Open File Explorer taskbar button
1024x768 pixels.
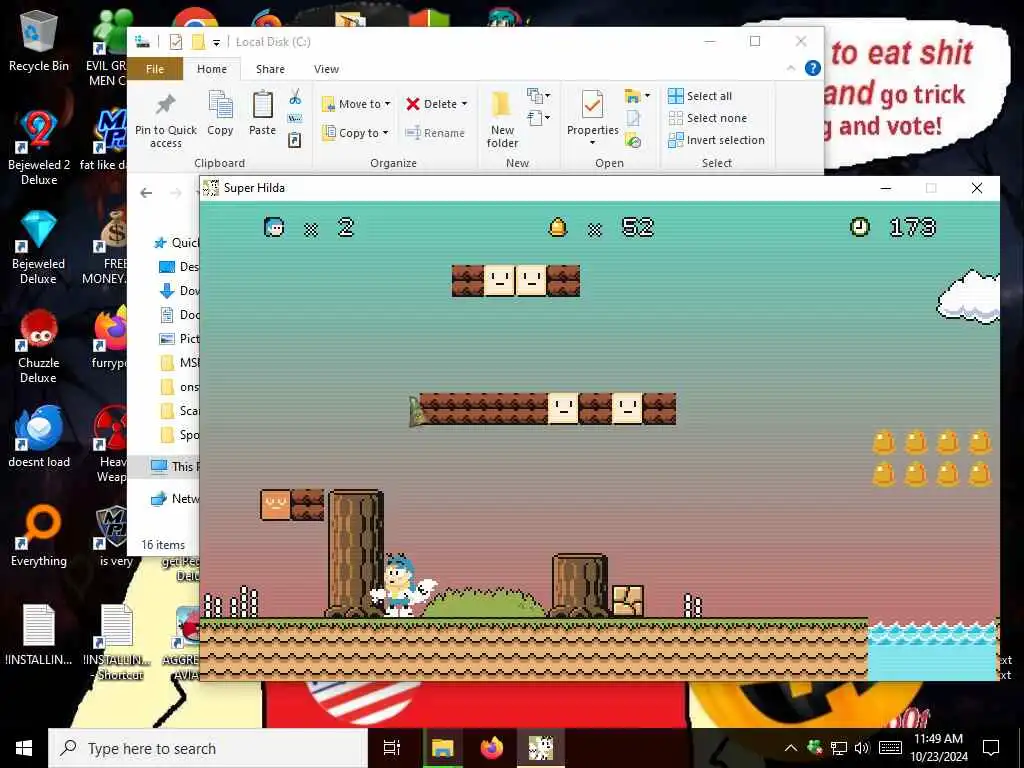(x=442, y=748)
